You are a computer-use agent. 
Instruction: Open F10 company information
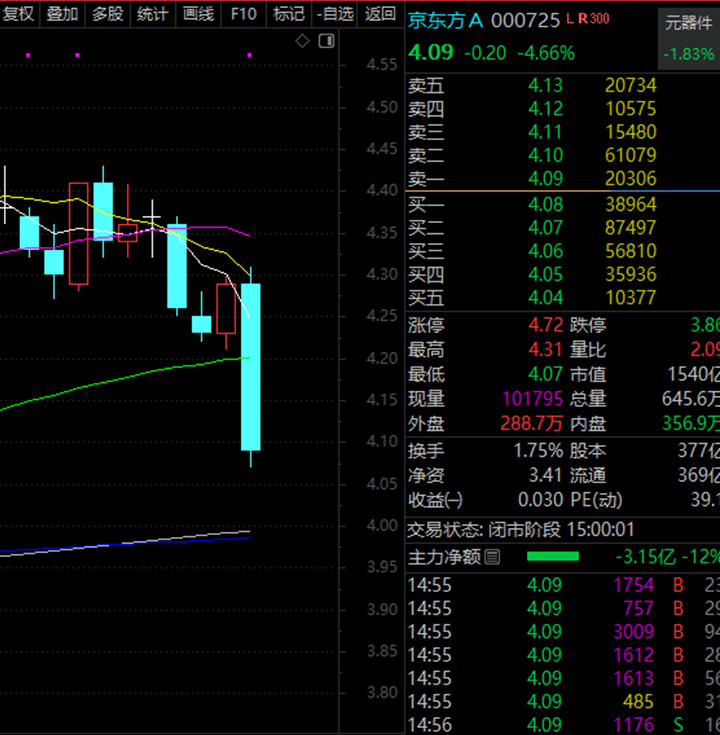tap(244, 14)
